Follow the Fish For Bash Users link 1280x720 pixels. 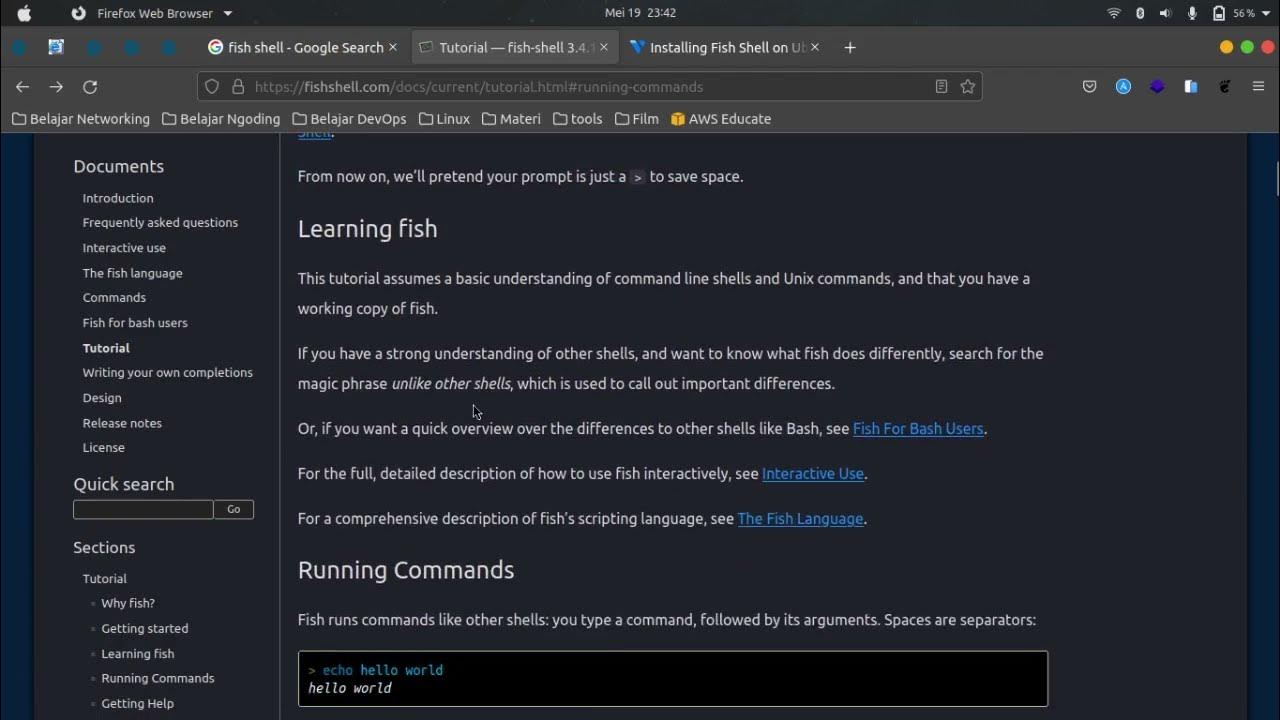[x=918, y=429]
